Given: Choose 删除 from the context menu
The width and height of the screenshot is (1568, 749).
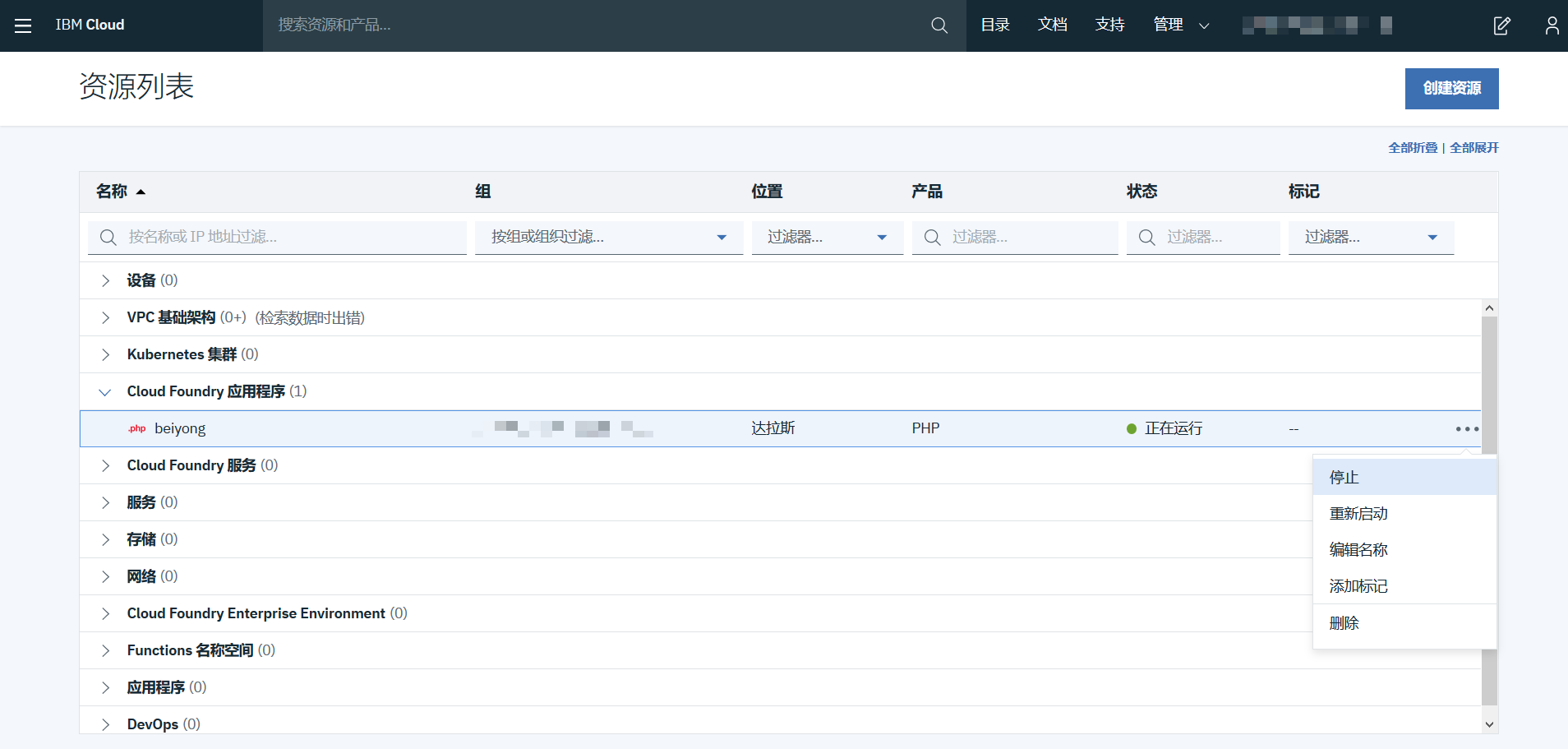Looking at the screenshot, I should click(1404, 623).
